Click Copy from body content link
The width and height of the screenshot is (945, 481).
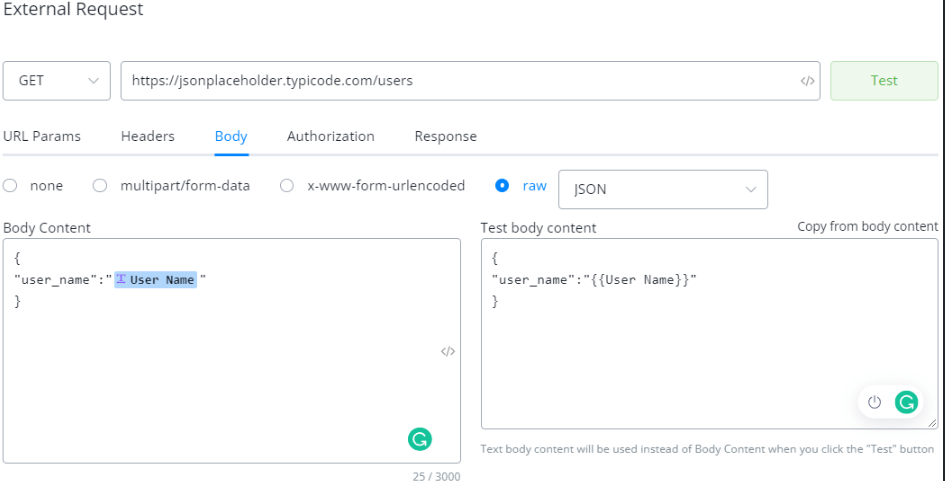pyautogui.click(x=867, y=227)
